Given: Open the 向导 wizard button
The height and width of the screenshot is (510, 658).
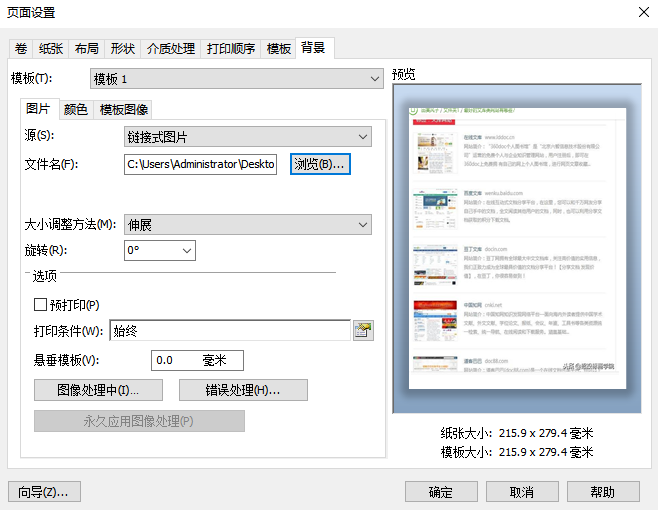Looking at the screenshot, I should (x=43, y=492).
